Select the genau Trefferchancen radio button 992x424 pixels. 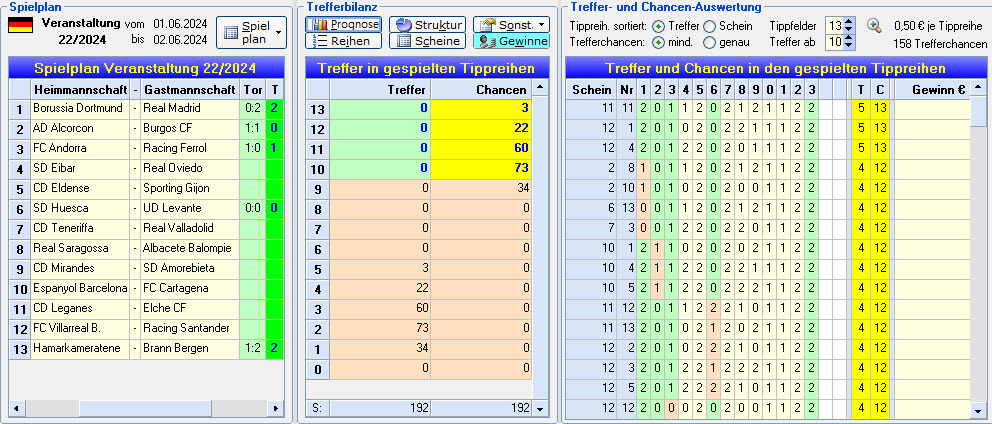tap(709, 43)
